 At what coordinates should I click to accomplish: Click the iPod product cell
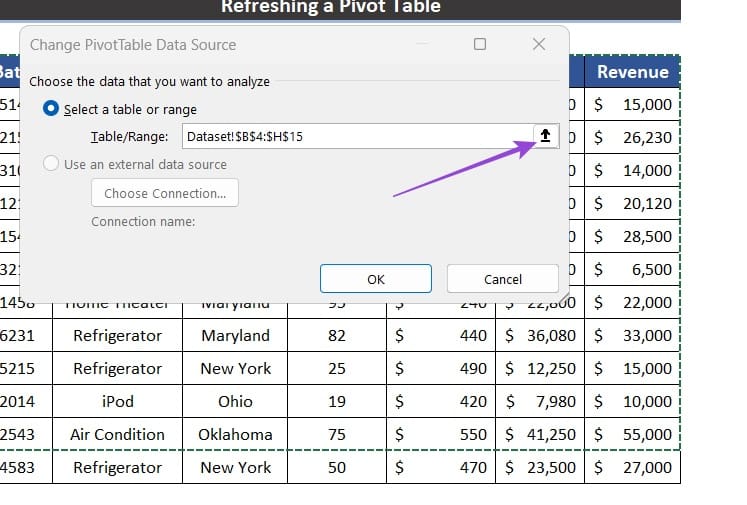point(117,401)
